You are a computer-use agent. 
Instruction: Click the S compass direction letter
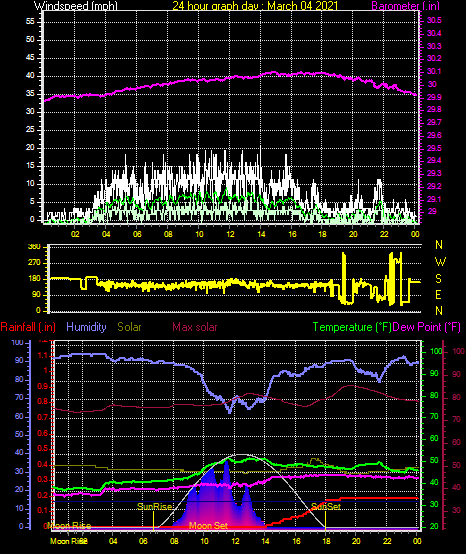coord(438,279)
